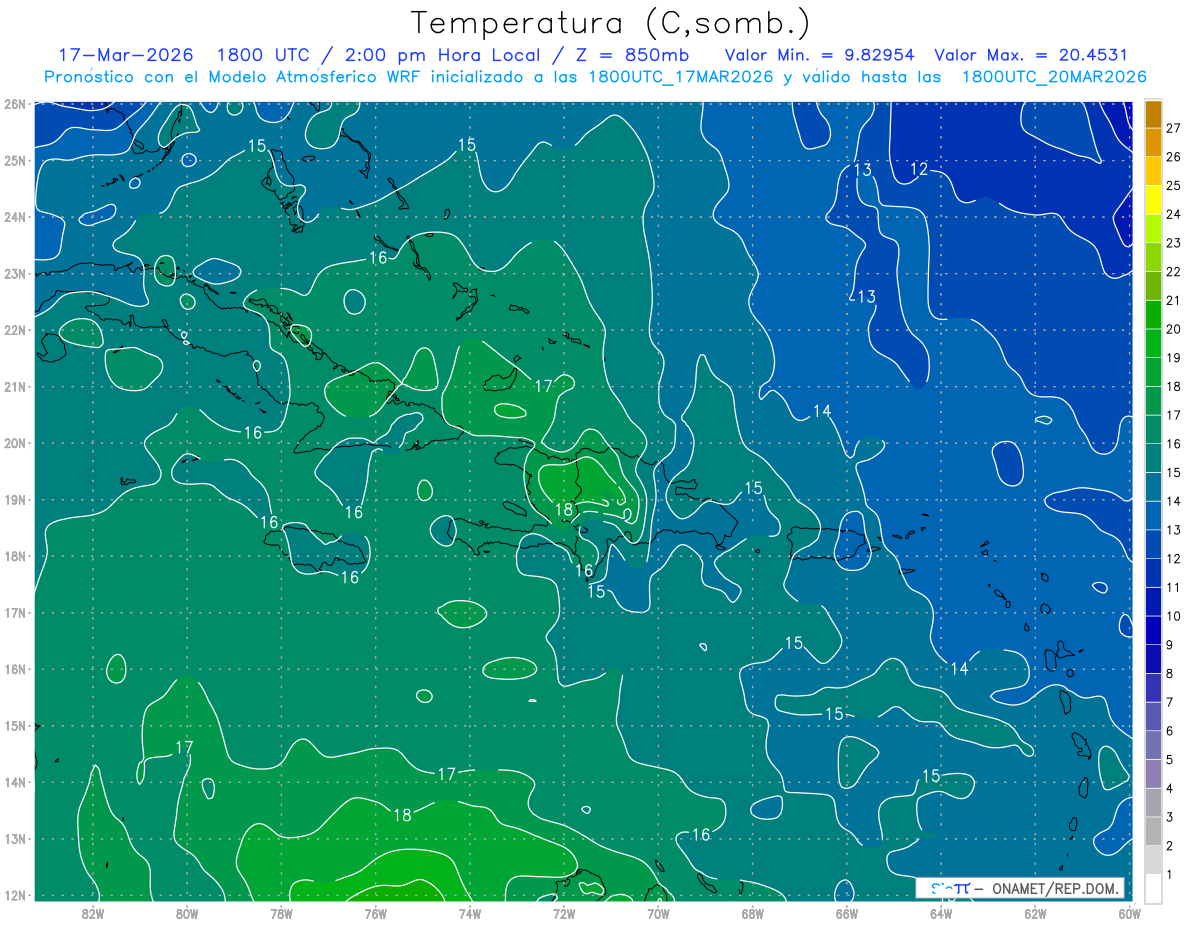Click the 12 contour label on the map
The width and height of the screenshot is (1200, 927).
pos(919,169)
